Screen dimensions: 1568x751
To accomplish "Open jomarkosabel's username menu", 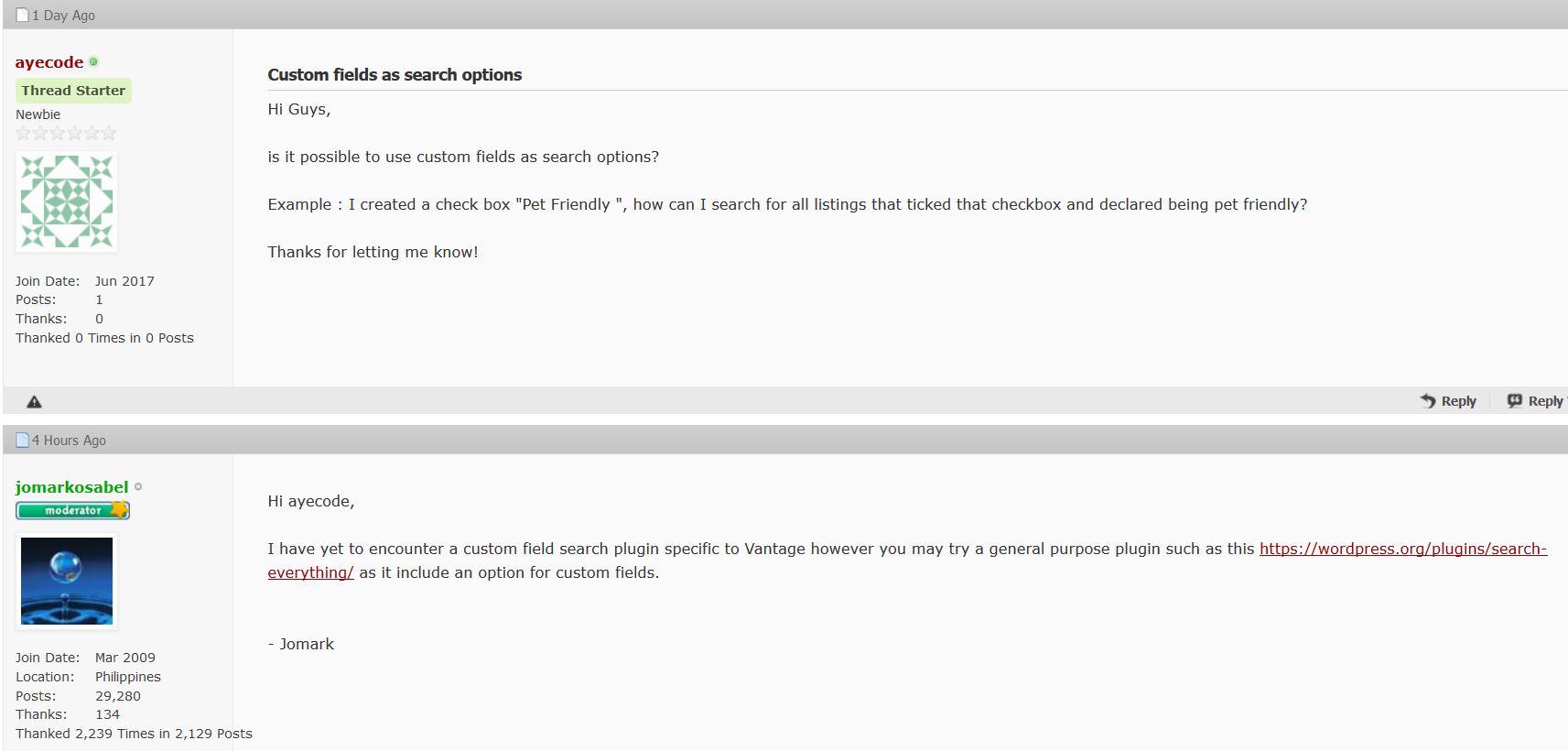I will (x=71, y=487).
